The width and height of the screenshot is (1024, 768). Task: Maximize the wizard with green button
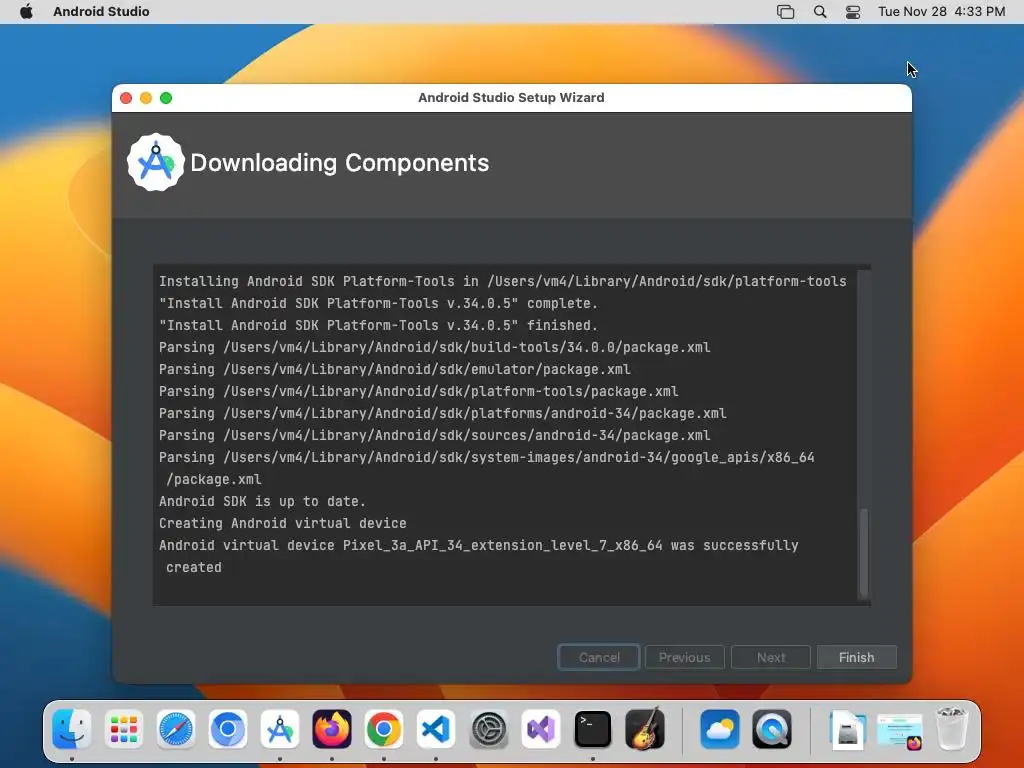(x=166, y=98)
